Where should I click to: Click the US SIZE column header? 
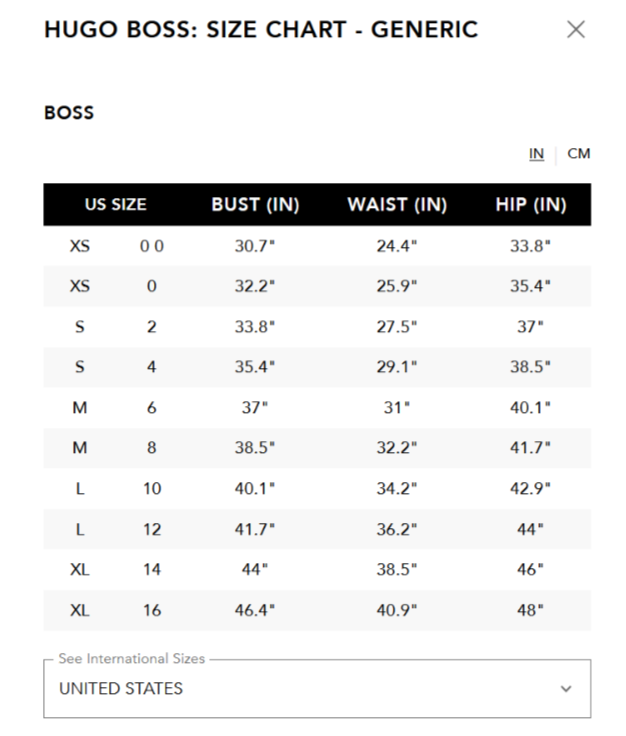116,205
